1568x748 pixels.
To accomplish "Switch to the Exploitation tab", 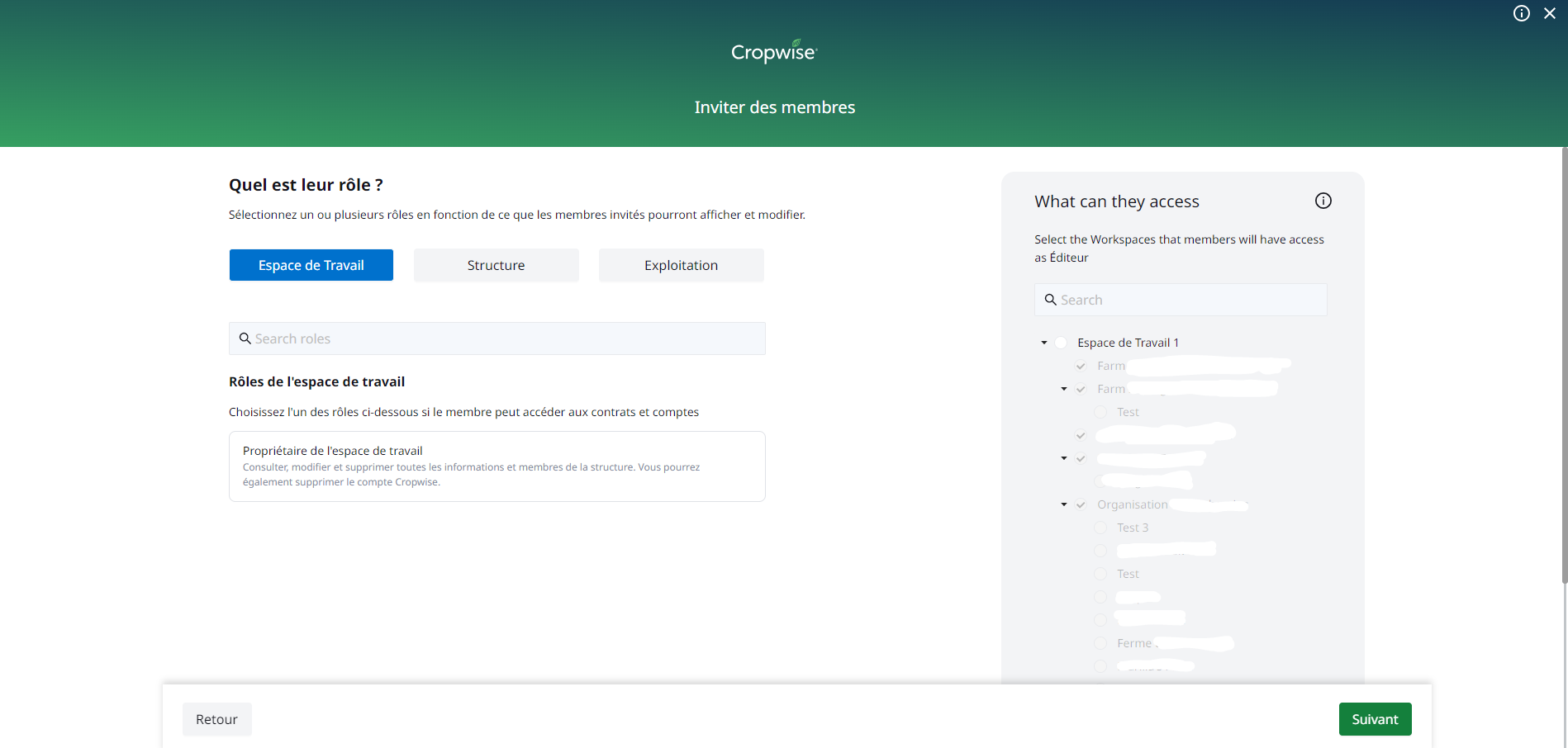I will tap(681, 265).
